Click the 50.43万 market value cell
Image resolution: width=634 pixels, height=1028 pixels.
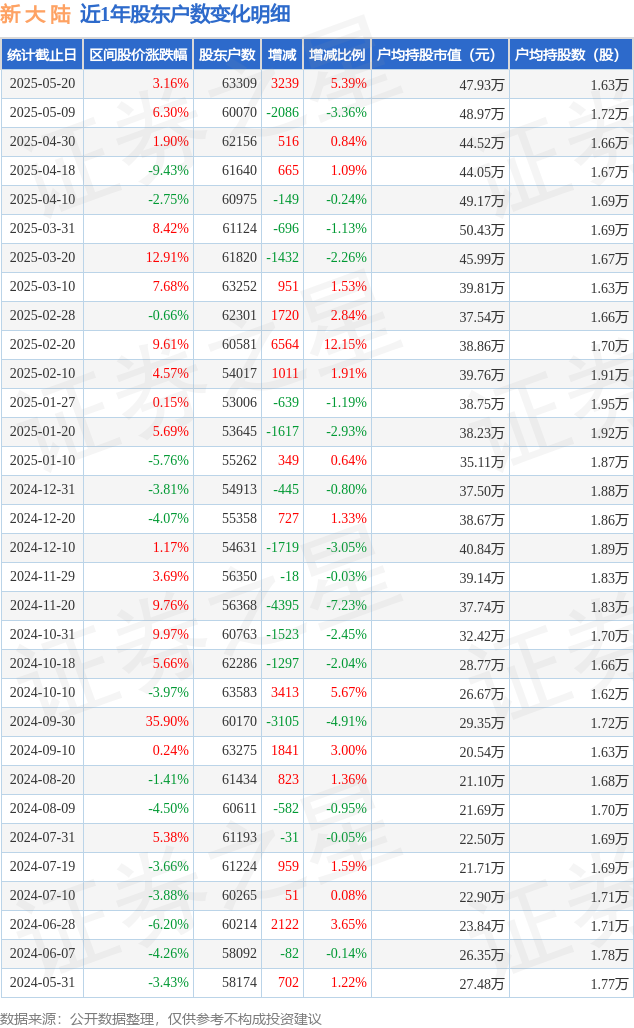482,230
